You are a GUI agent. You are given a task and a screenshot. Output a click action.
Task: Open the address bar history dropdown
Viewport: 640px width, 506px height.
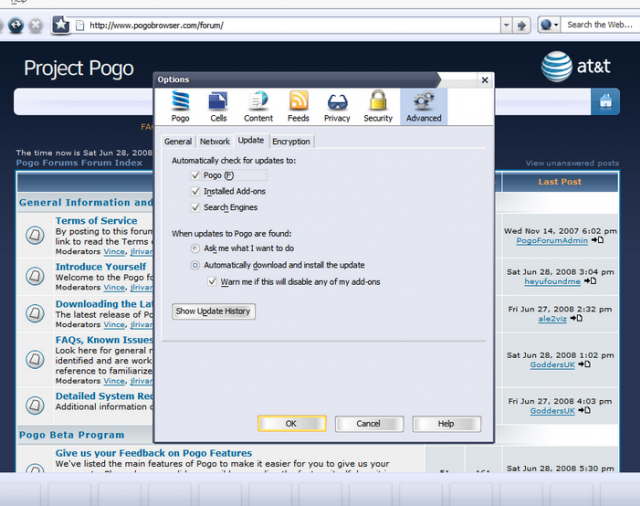tap(506, 25)
